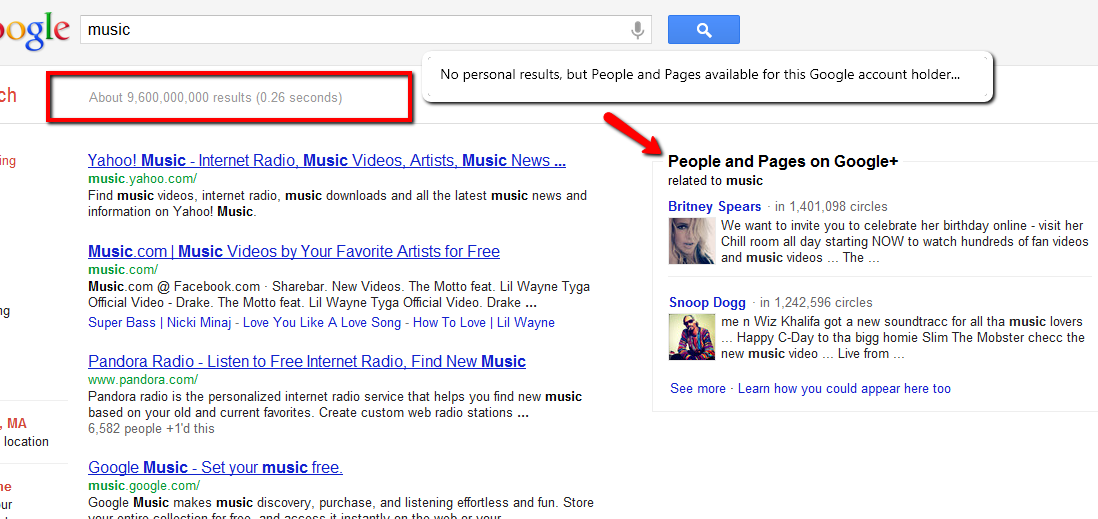The height and width of the screenshot is (519, 1098).
Task: Click the music.google.com green URL
Action: (x=144, y=485)
